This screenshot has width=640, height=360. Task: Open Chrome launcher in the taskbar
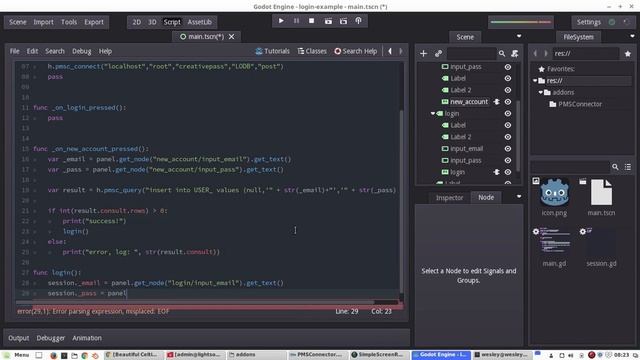click(x=84, y=355)
